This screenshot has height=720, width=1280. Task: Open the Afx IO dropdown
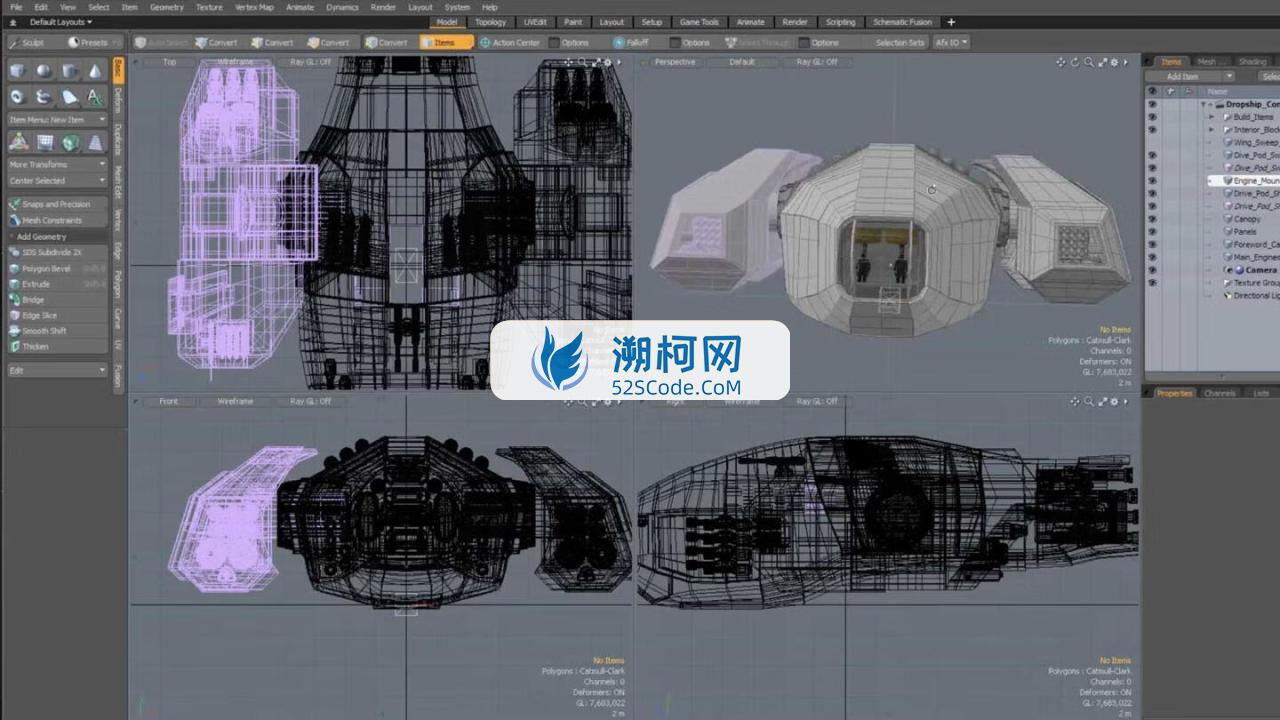tap(950, 43)
